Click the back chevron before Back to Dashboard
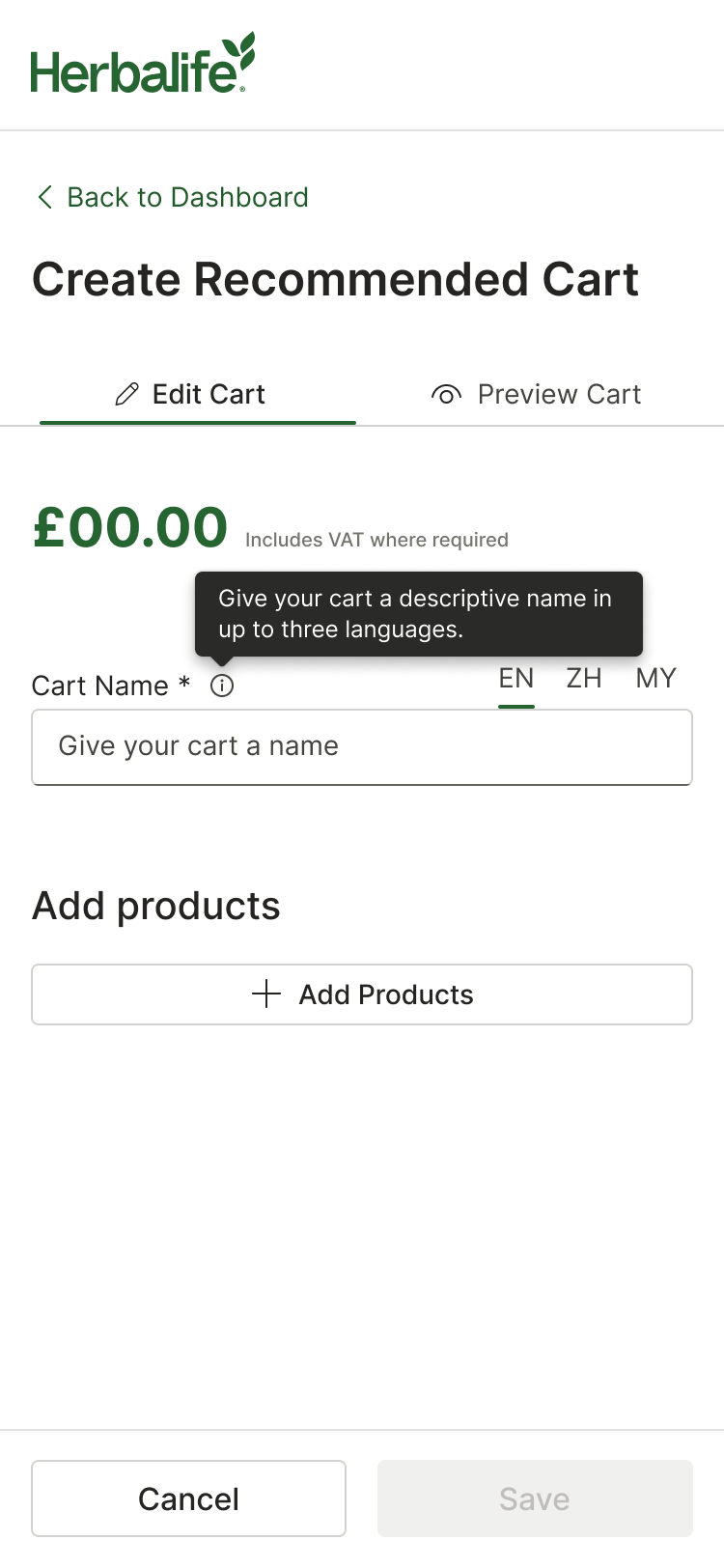Viewport: 724px width, 1568px height. 43,197
